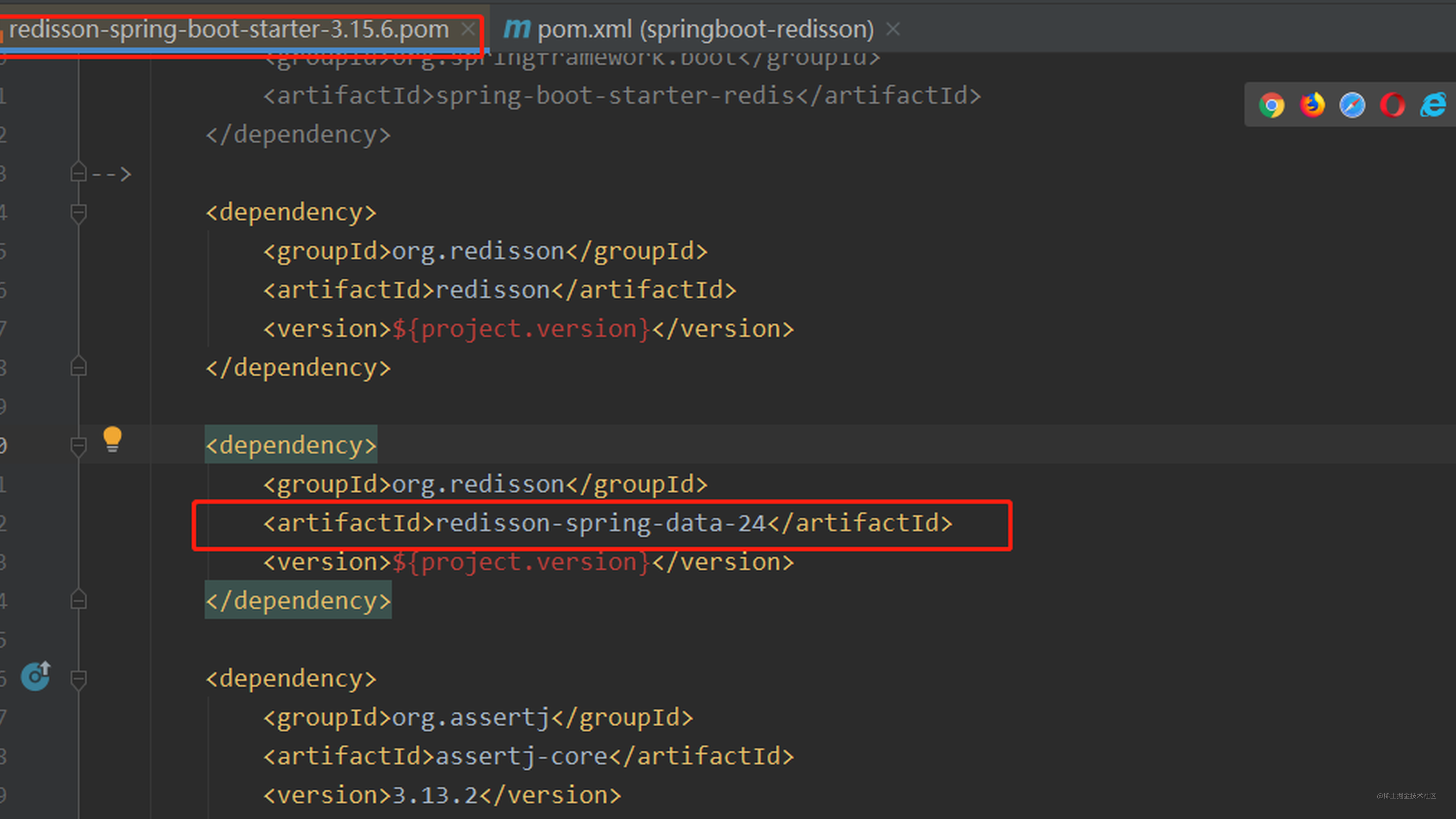The height and width of the screenshot is (819, 1456).
Task: Open in Chrome browser icon
Action: (1271, 105)
